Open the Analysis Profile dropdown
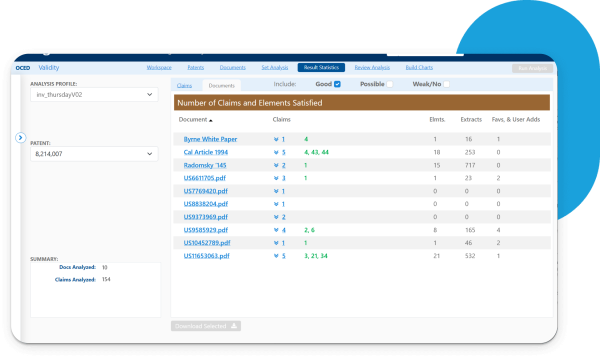This screenshot has height=360, width=600. [x=94, y=94]
